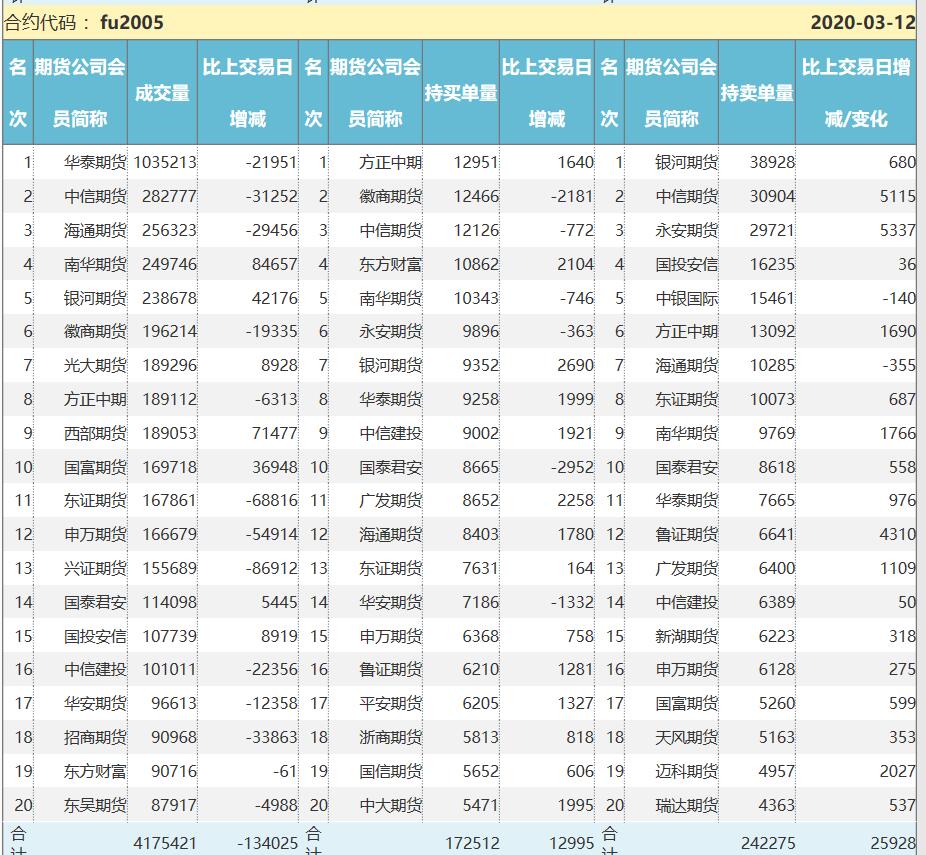
Task: Click the 招商期货 row entry
Action: coord(95,737)
